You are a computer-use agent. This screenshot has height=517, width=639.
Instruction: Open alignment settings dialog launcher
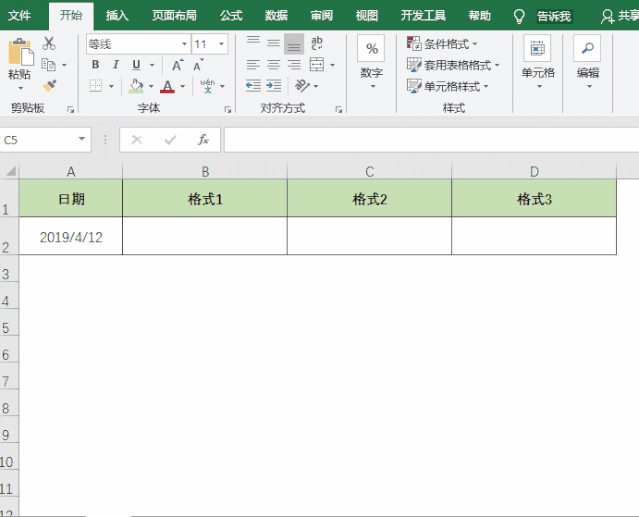pos(339,110)
